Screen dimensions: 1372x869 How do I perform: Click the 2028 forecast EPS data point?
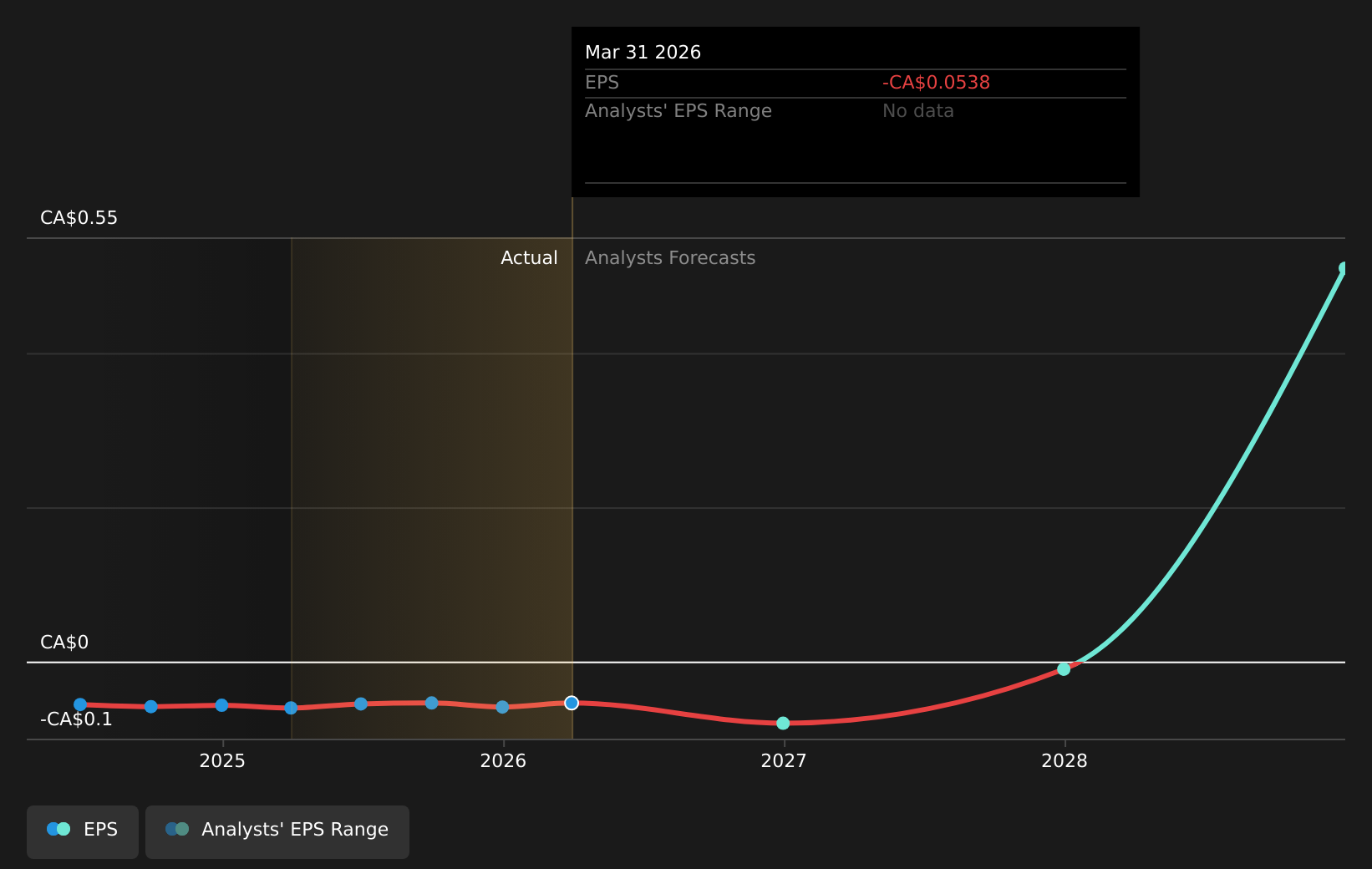[1064, 668]
